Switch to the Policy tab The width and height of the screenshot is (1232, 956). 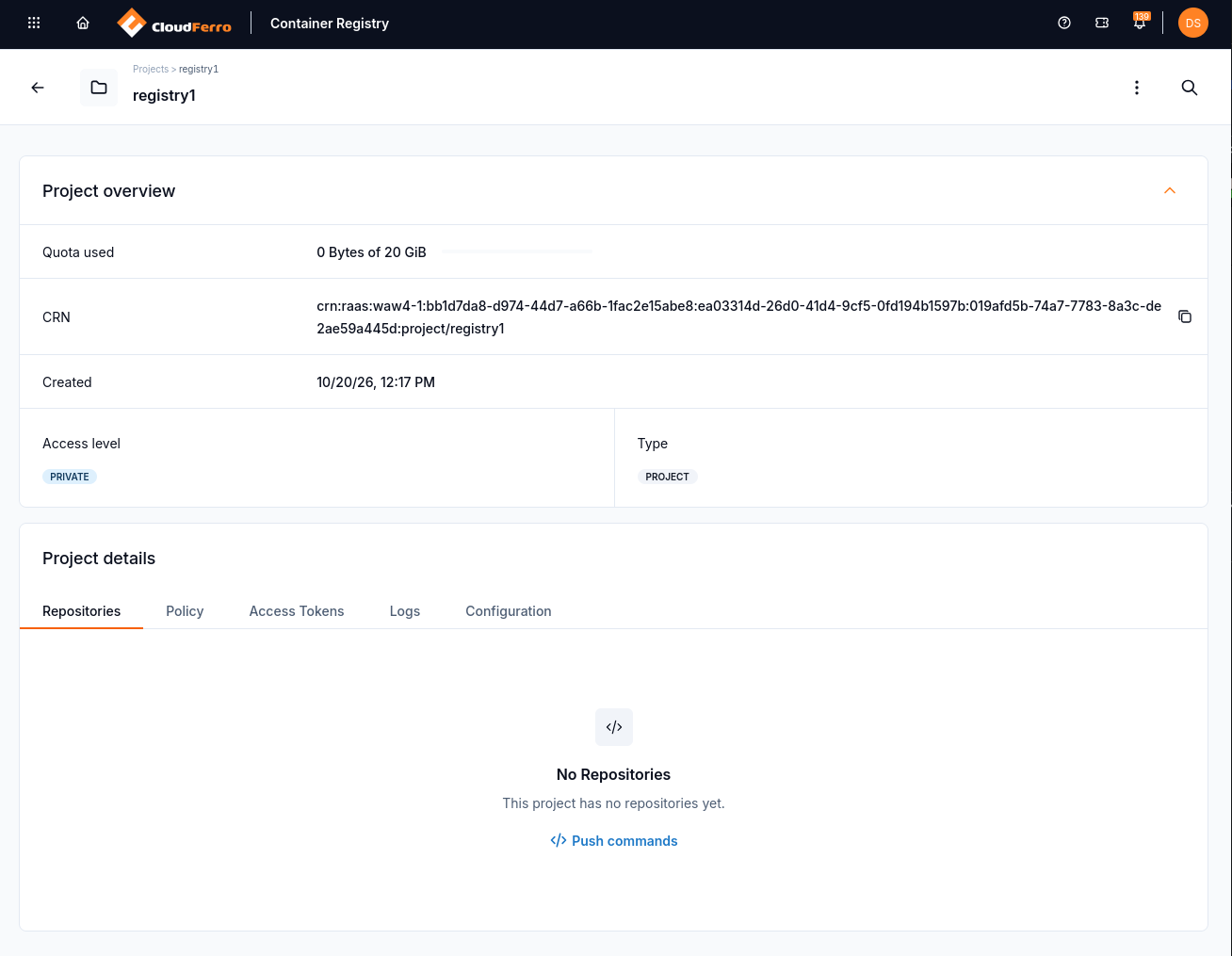tap(185, 611)
